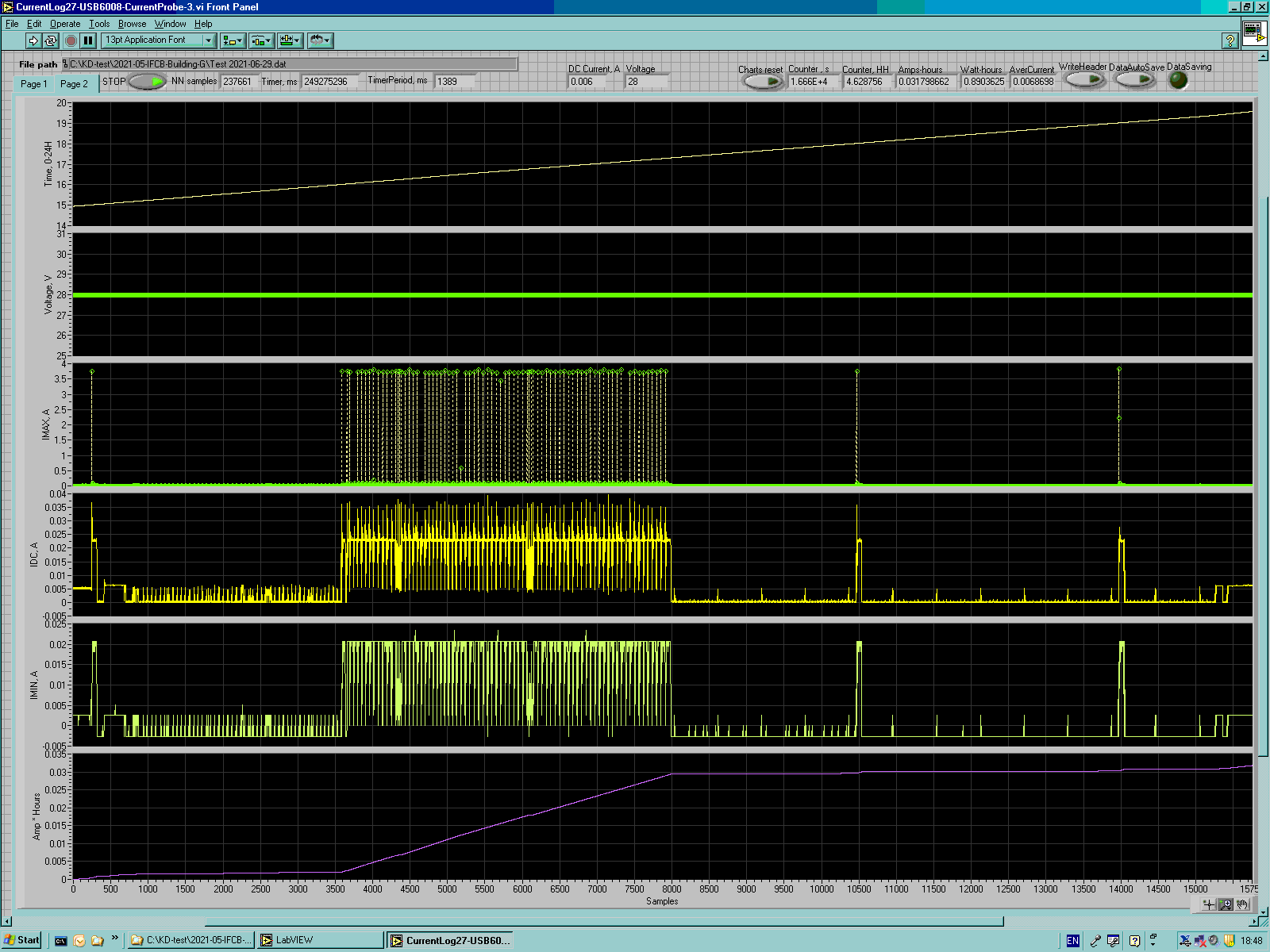Click the file path input field
Viewport: 1270px width, 952px height.
tap(293, 63)
